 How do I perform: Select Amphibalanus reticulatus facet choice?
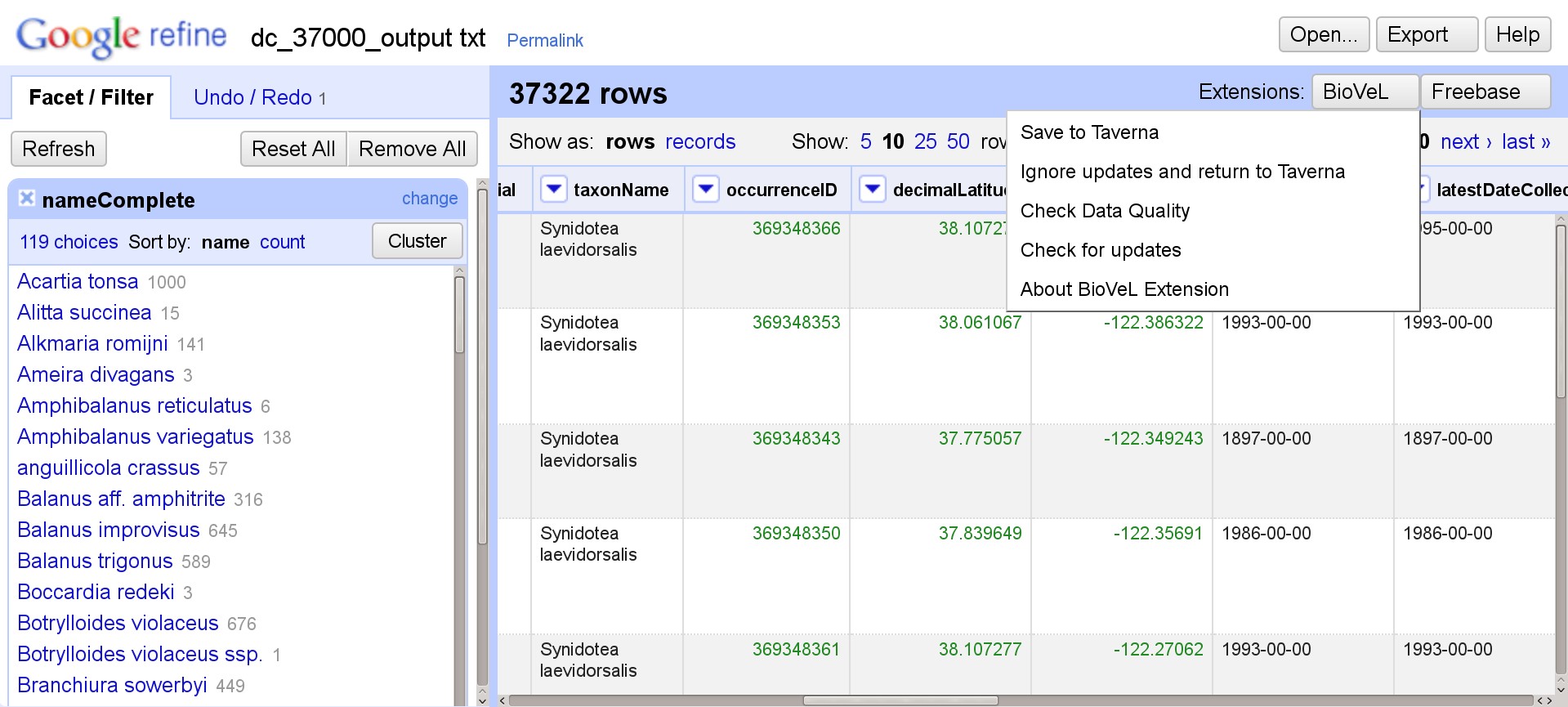(x=135, y=405)
